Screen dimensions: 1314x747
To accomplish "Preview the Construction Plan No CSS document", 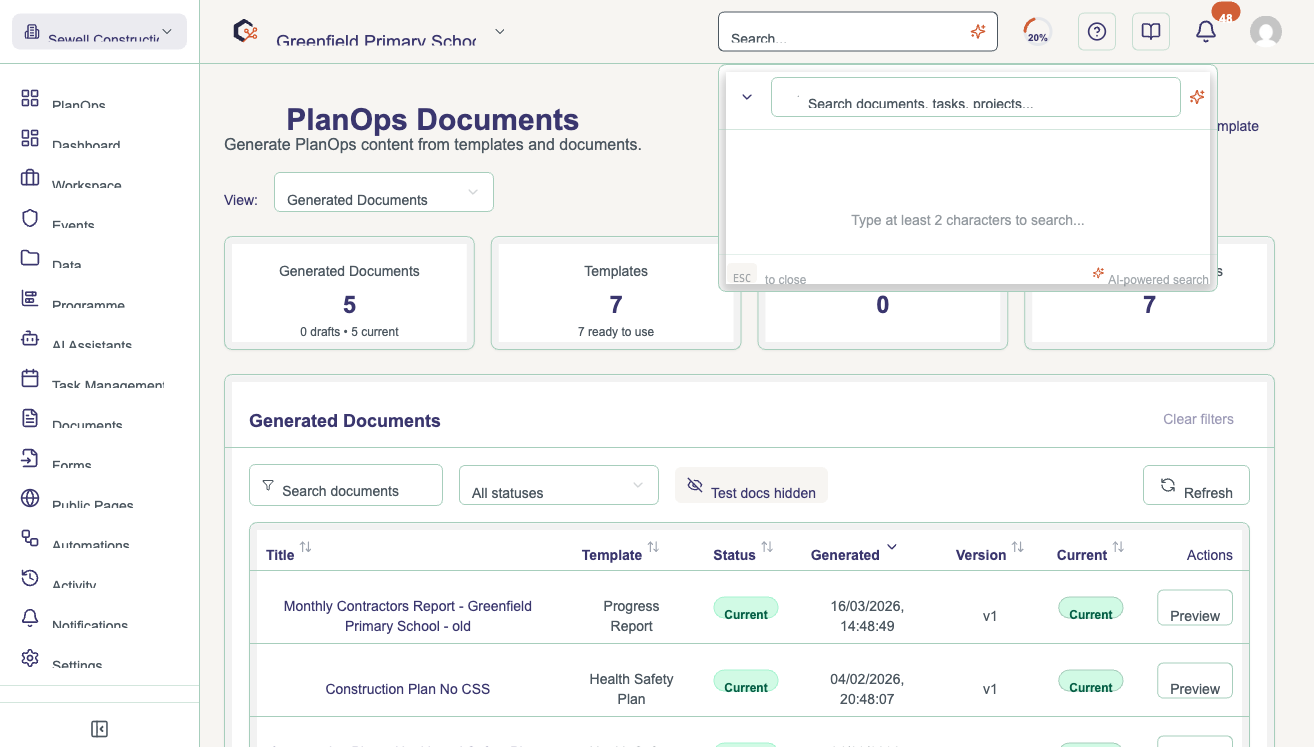I will (1195, 681).
